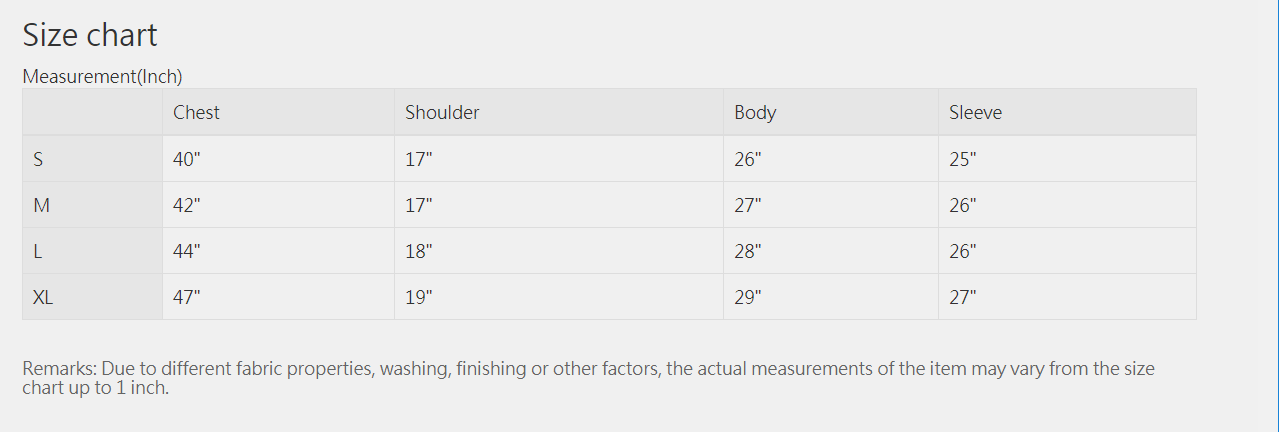Select the Body column header
Image resolution: width=1279 pixels, height=432 pixels.
pyautogui.click(x=831, y=112)
